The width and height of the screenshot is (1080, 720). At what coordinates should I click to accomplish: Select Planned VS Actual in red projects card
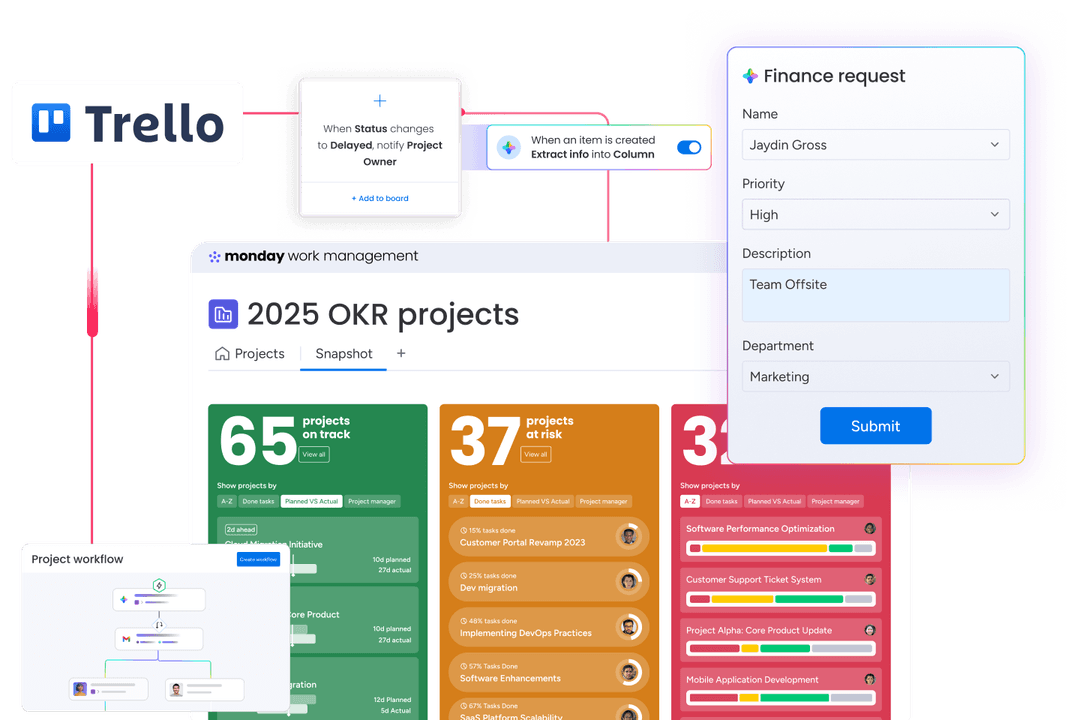click(x=774, y=502)
